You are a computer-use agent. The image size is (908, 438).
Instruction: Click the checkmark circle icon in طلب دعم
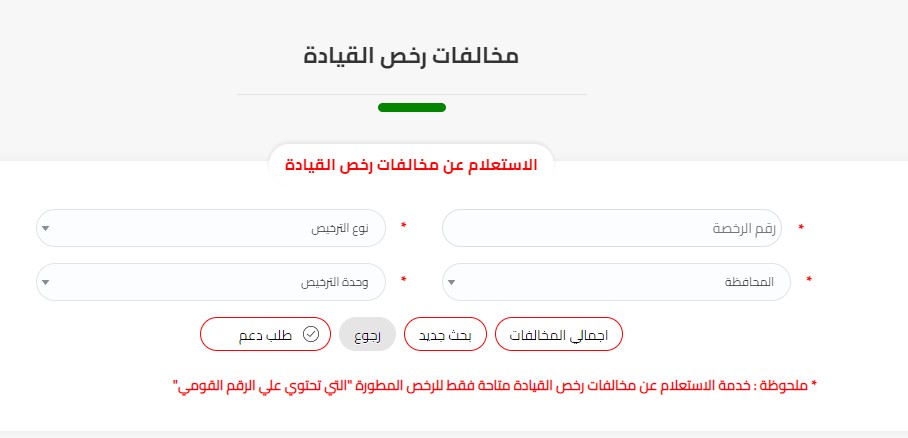pos(310,335)
